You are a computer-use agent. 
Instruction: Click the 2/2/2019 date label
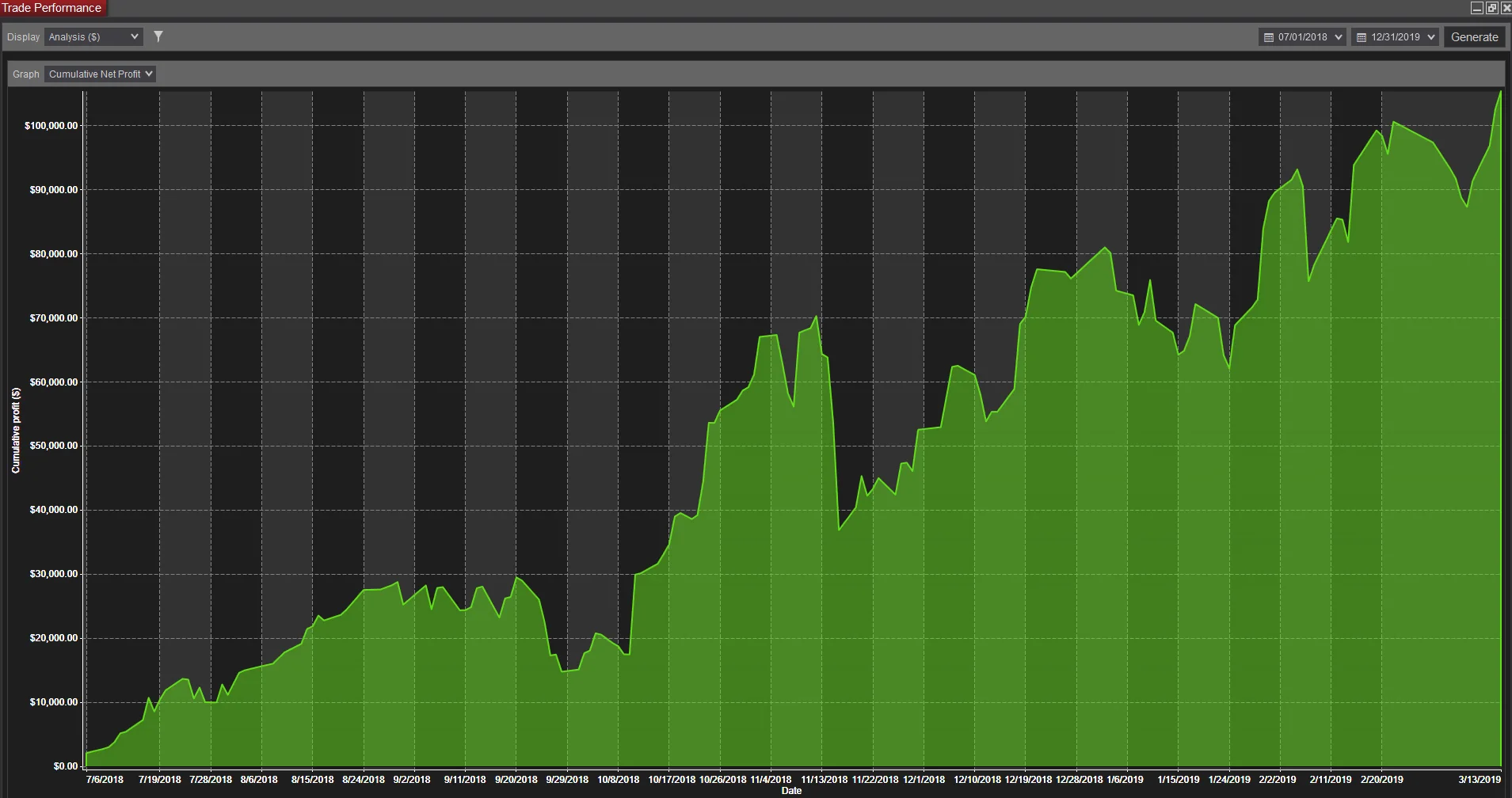click(1278, 780)
